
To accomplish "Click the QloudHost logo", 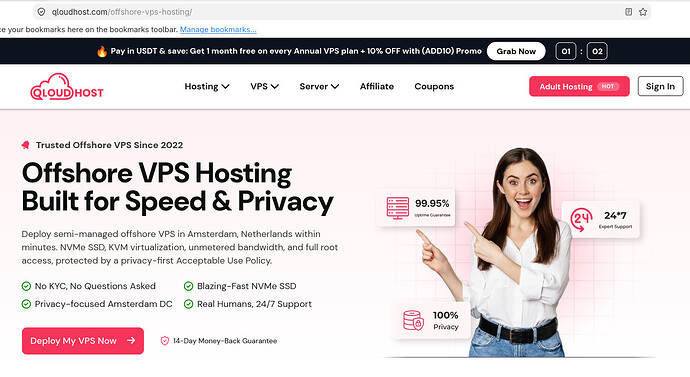I will point(66,87).
